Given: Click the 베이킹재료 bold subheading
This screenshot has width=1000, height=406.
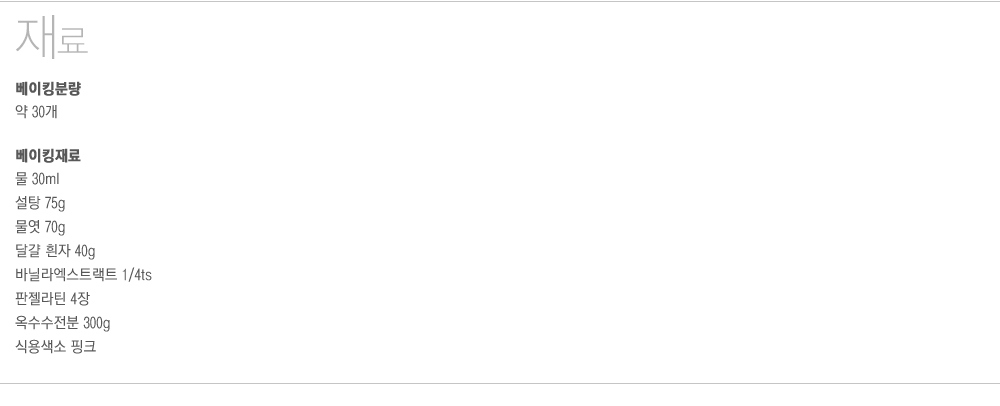Looking at the screenshot, I should [x=48, y=156].
